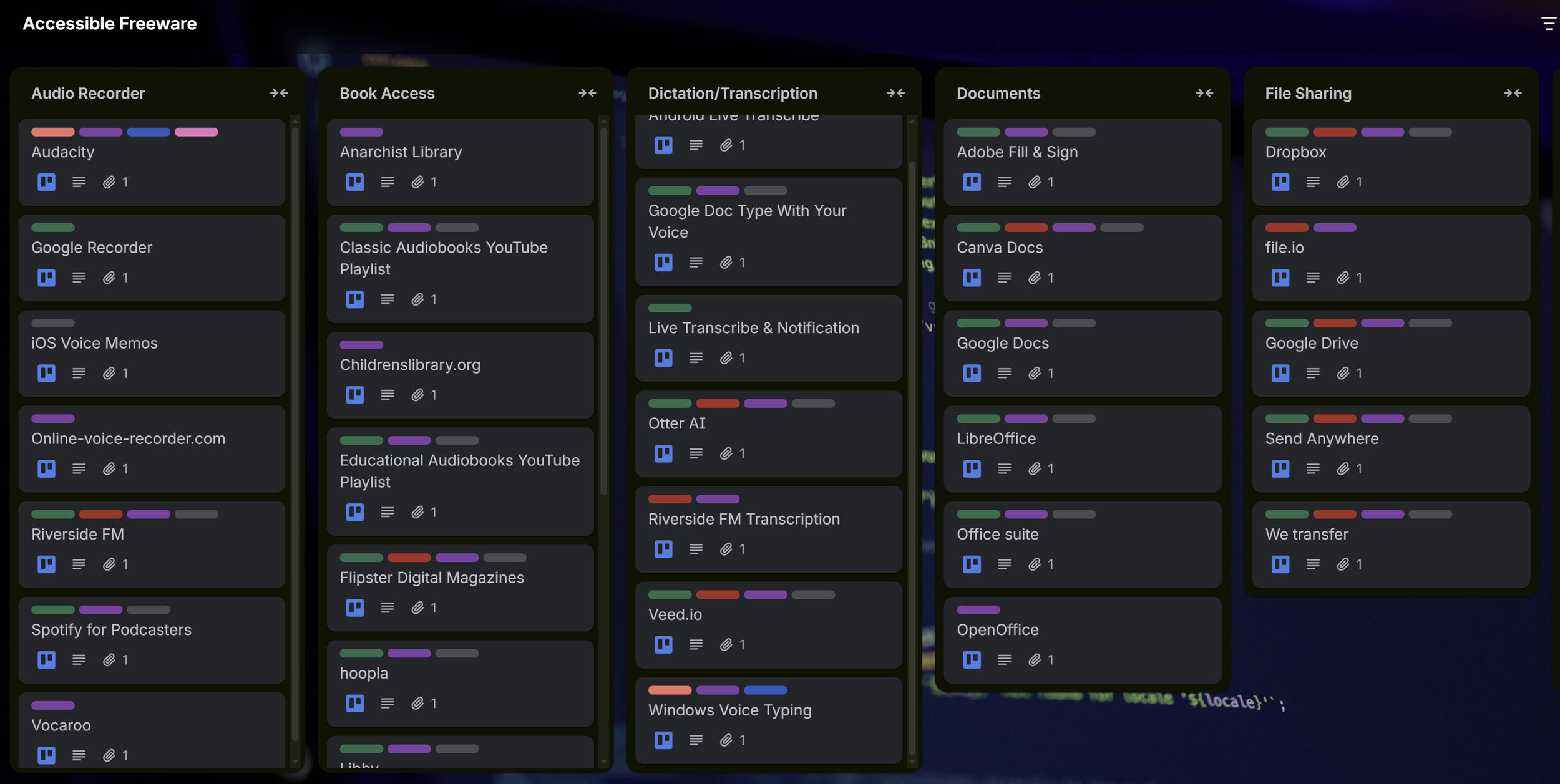Click the description icon on the hoopla card

coord(388,703)
